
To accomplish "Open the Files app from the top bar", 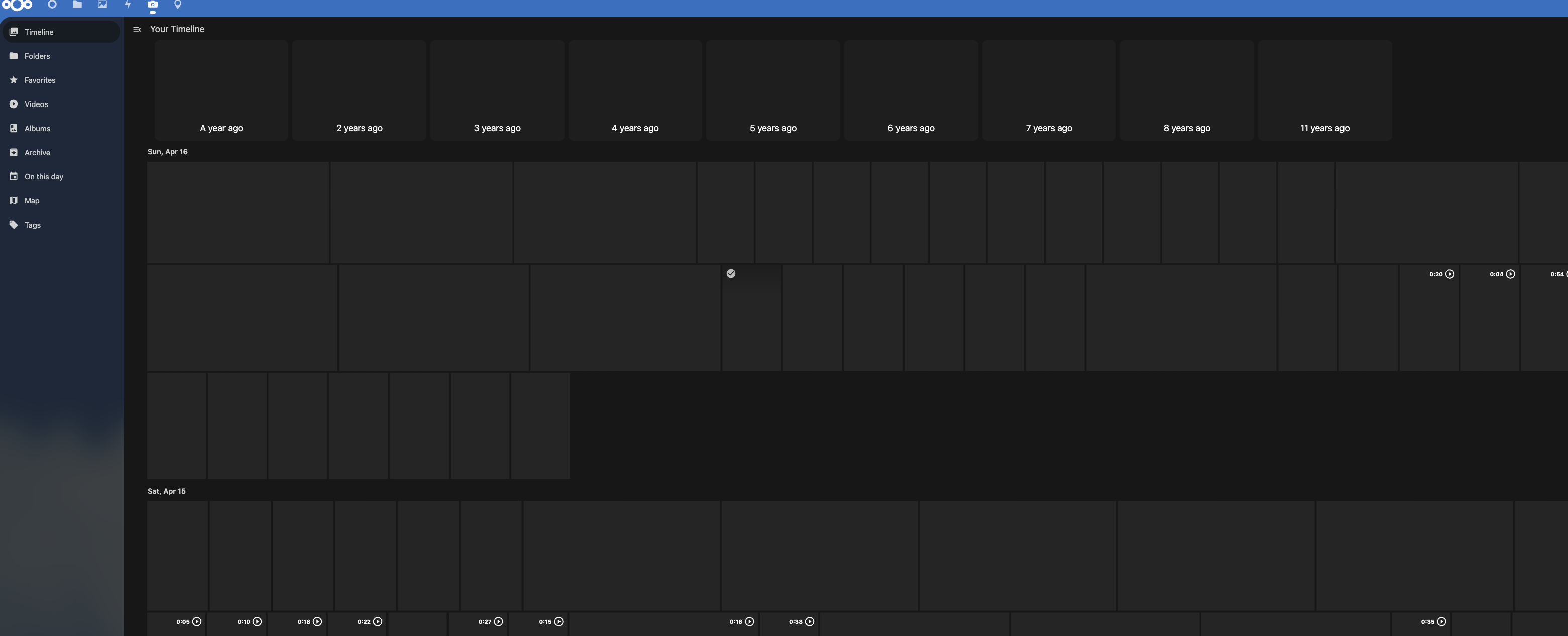I will [x=77, y=5].
